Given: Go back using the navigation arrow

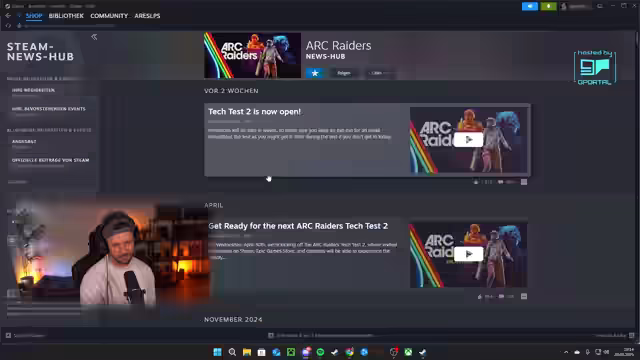Looking at the screenshot, I should click(8, 16).
